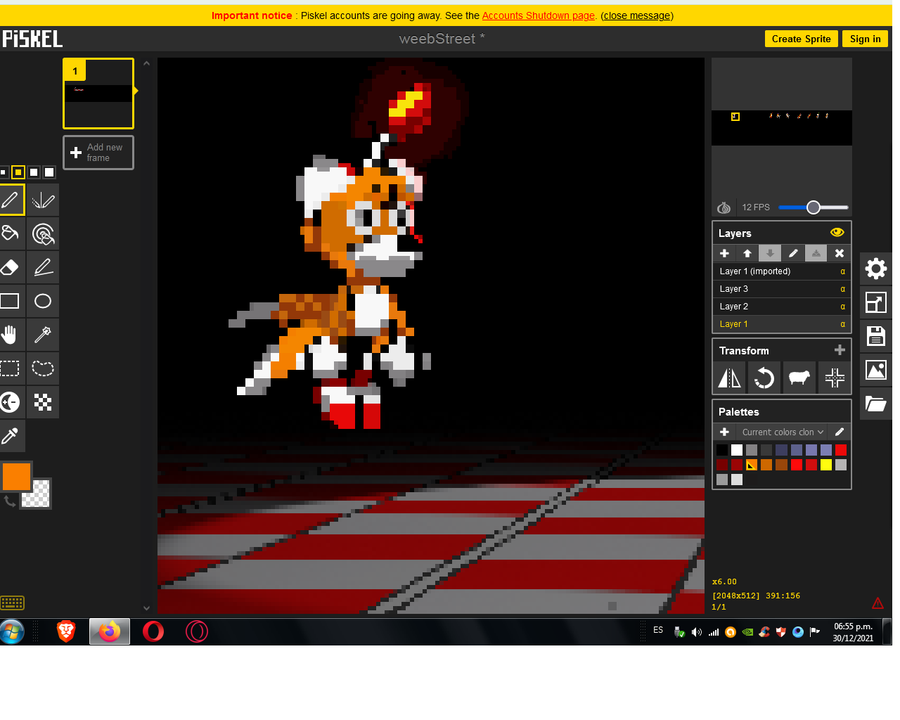Pick white swatch in palette
Screen dimensions: 900x720
click(x=737, y=450)
